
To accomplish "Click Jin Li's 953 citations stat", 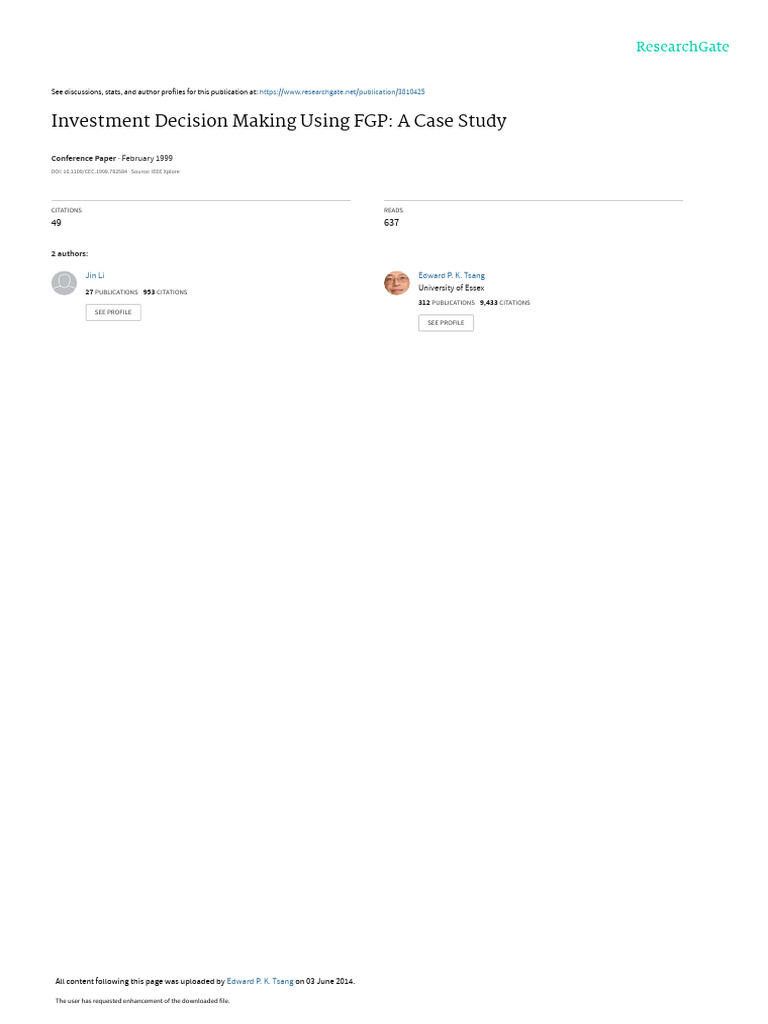I will (x=165, y=292).
